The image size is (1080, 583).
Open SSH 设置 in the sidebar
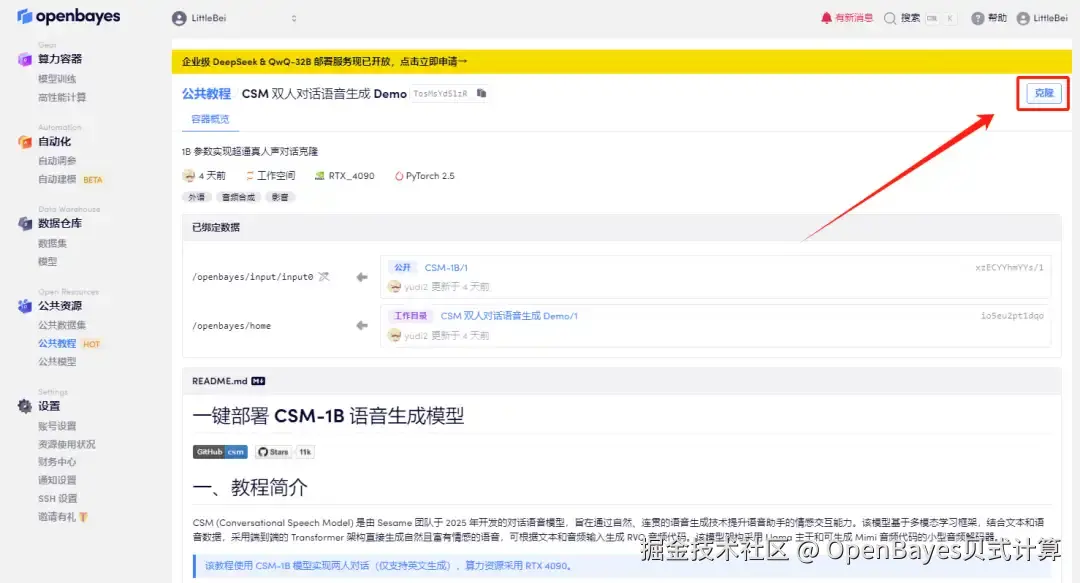pyautogui.click(x=58, y=498)
